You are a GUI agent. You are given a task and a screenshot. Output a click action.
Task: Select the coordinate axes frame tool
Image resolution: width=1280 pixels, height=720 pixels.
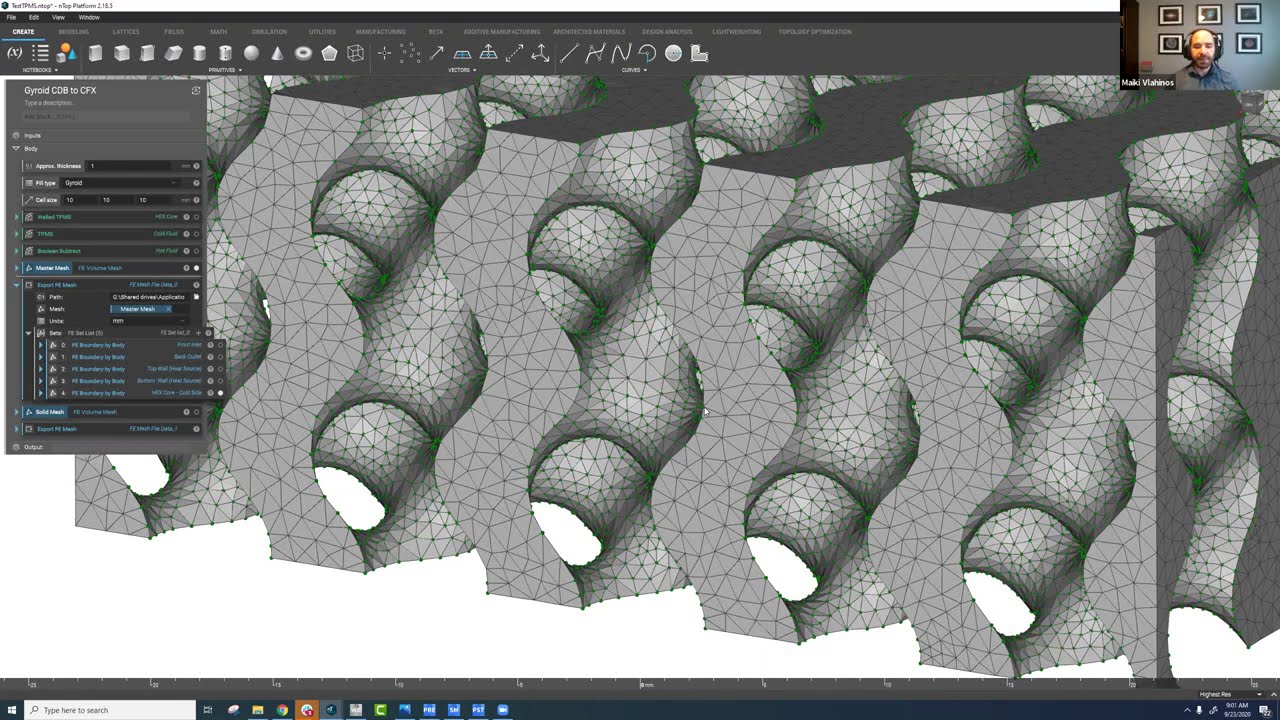tap(540, 53)
